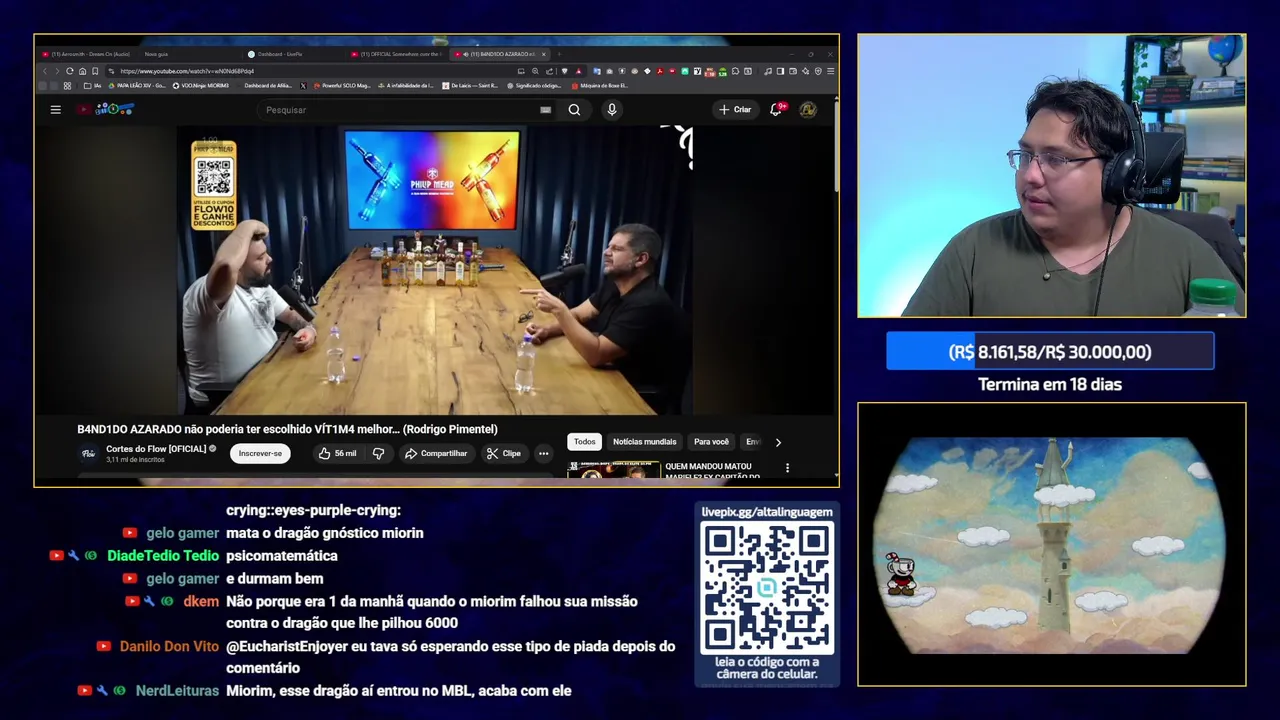1280x720 pixels.
Task: Open more actions three-dot menu beside Clipe
Action: (543, 454)
